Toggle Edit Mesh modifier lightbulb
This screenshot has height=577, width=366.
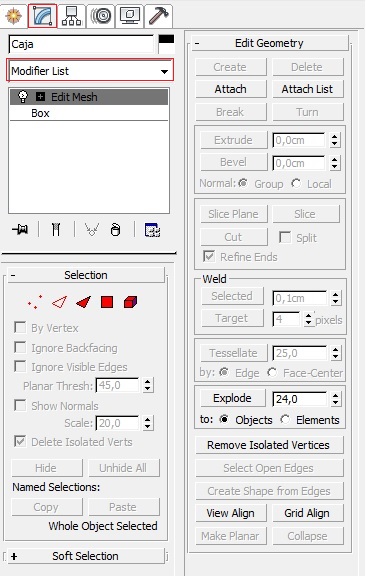point(23,97)
